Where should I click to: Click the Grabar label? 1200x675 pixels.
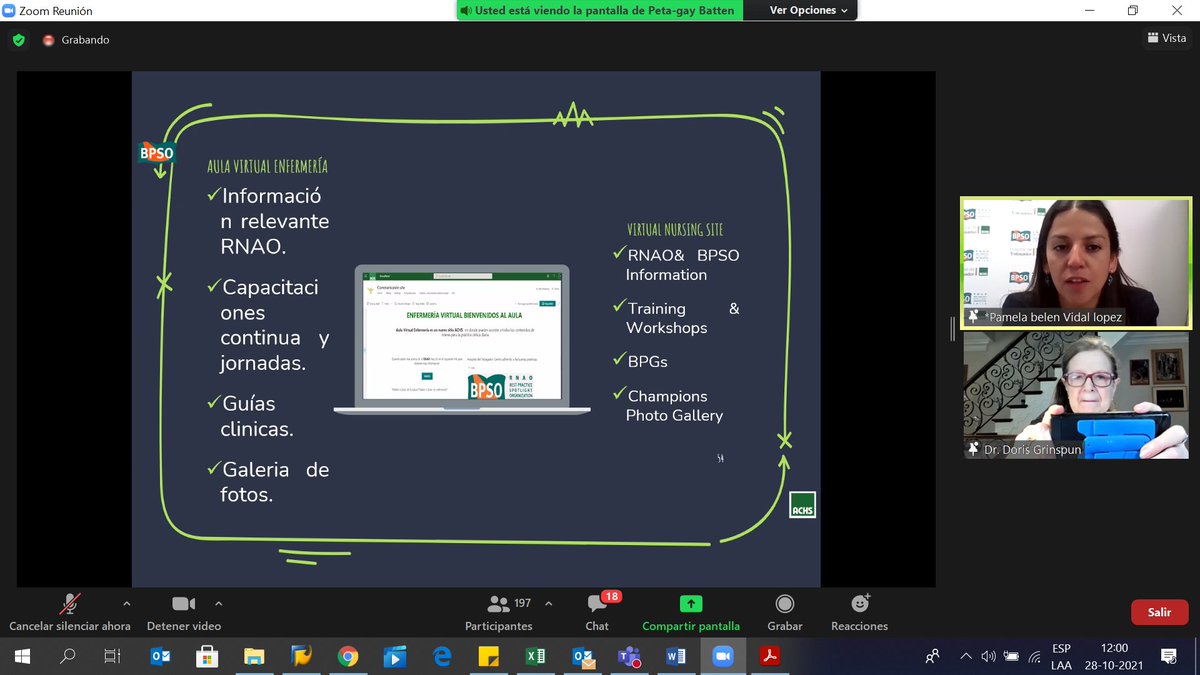click(785, 626)
